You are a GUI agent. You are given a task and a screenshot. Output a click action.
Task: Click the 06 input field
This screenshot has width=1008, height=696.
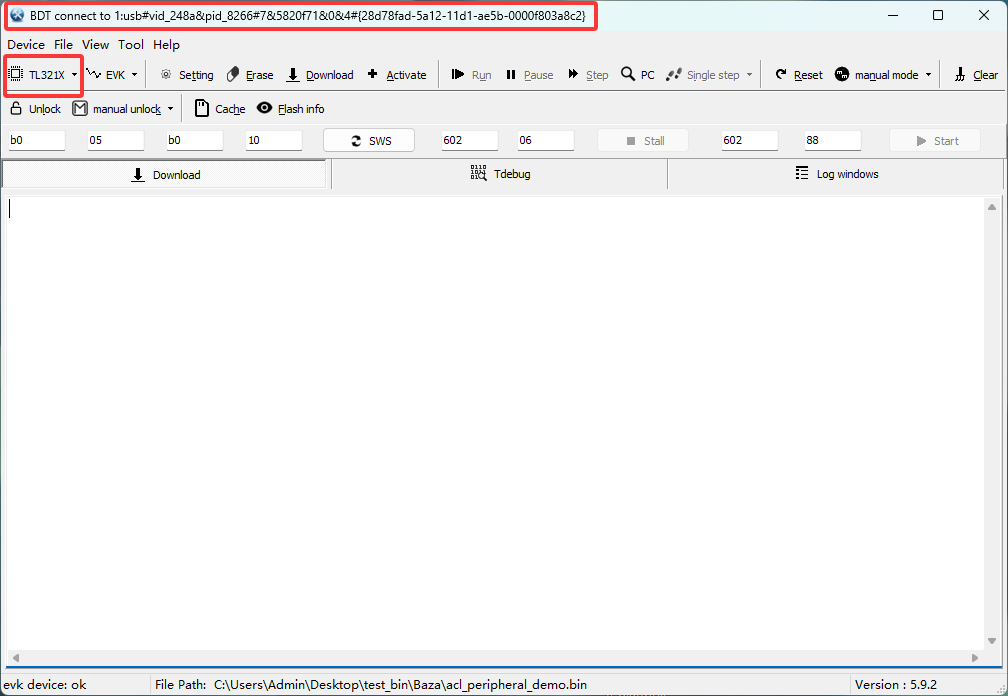tap(546, 140)
